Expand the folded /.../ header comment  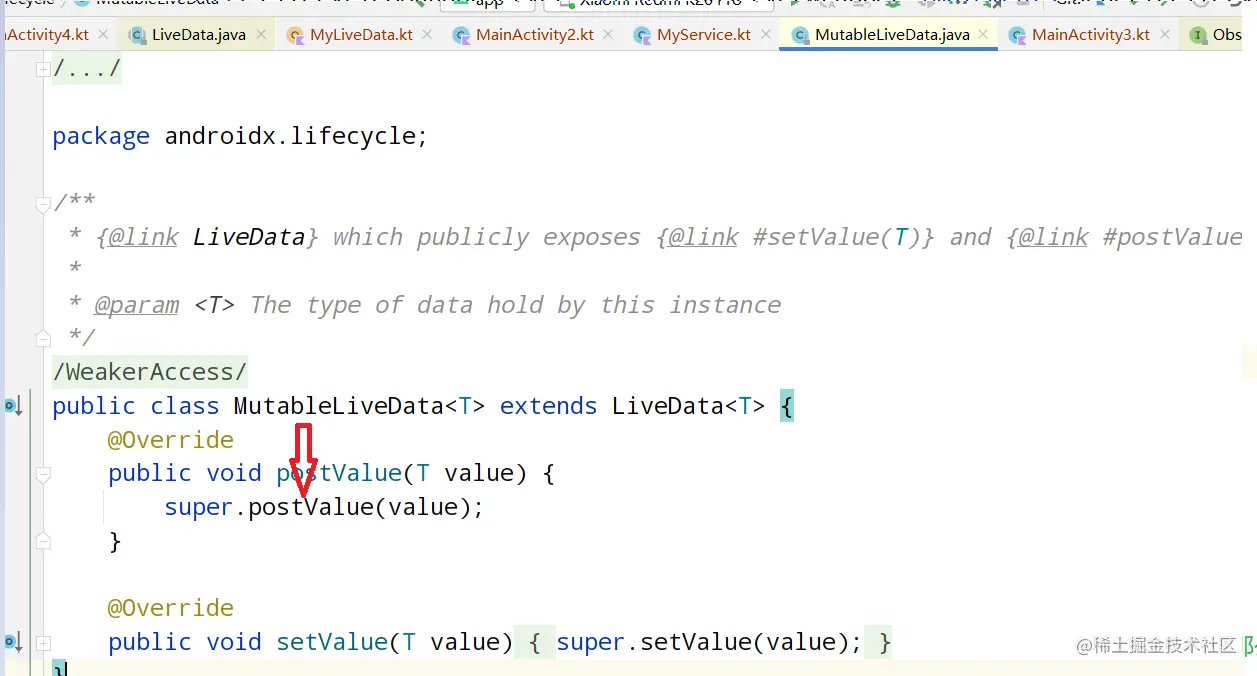[x=43, y=69]
